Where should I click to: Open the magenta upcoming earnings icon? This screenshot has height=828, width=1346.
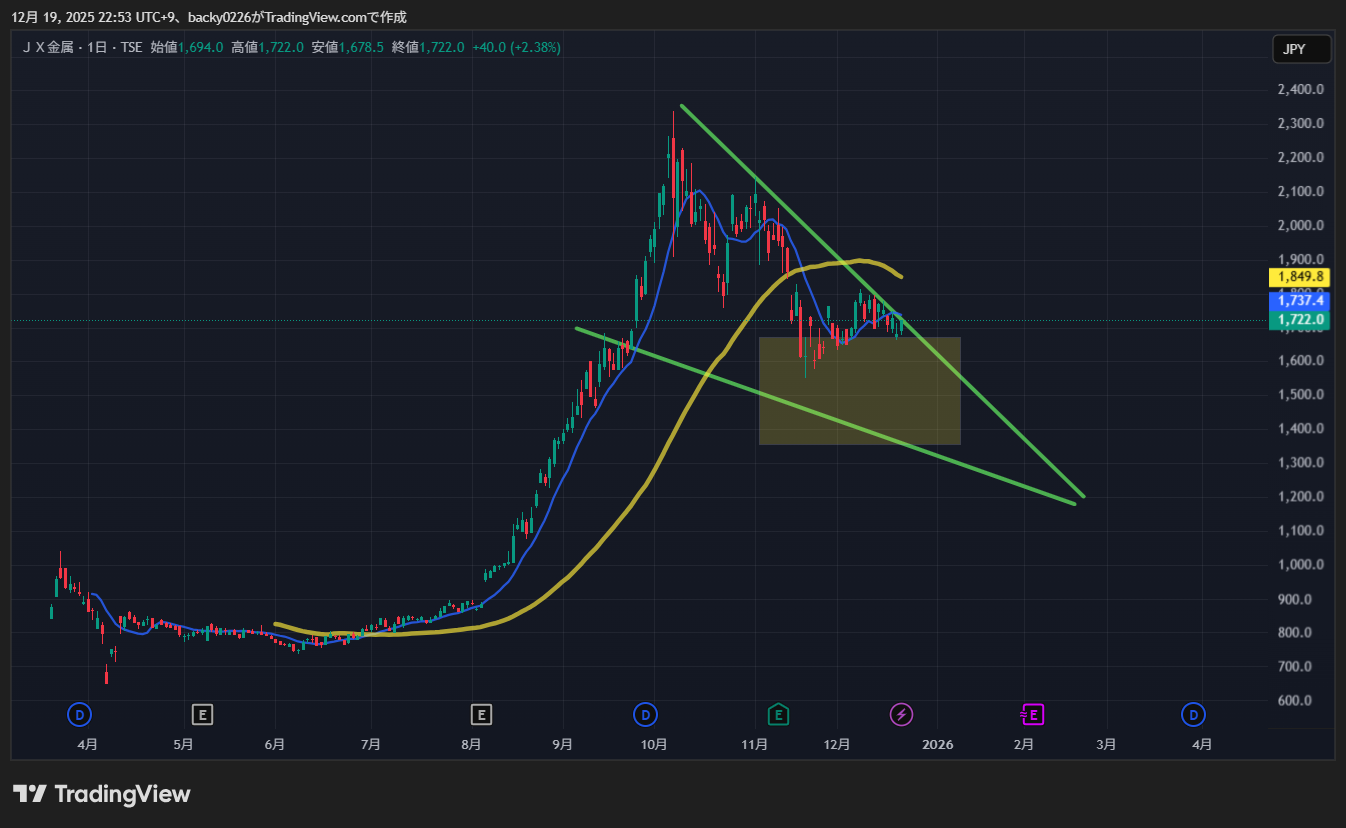pos(1031,714)
